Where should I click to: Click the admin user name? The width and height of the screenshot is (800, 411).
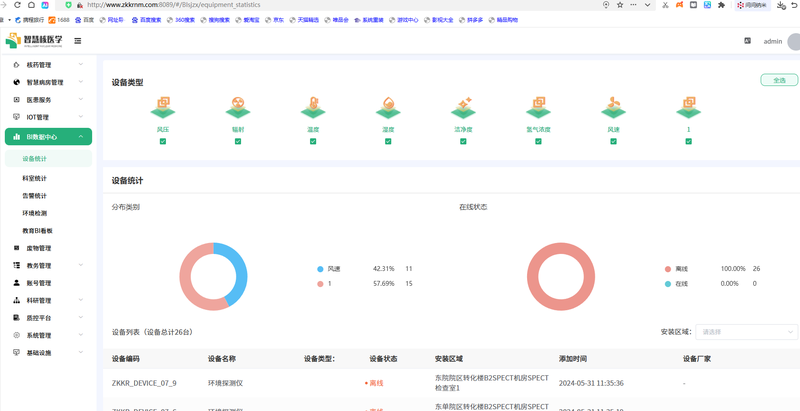point(773,41)
